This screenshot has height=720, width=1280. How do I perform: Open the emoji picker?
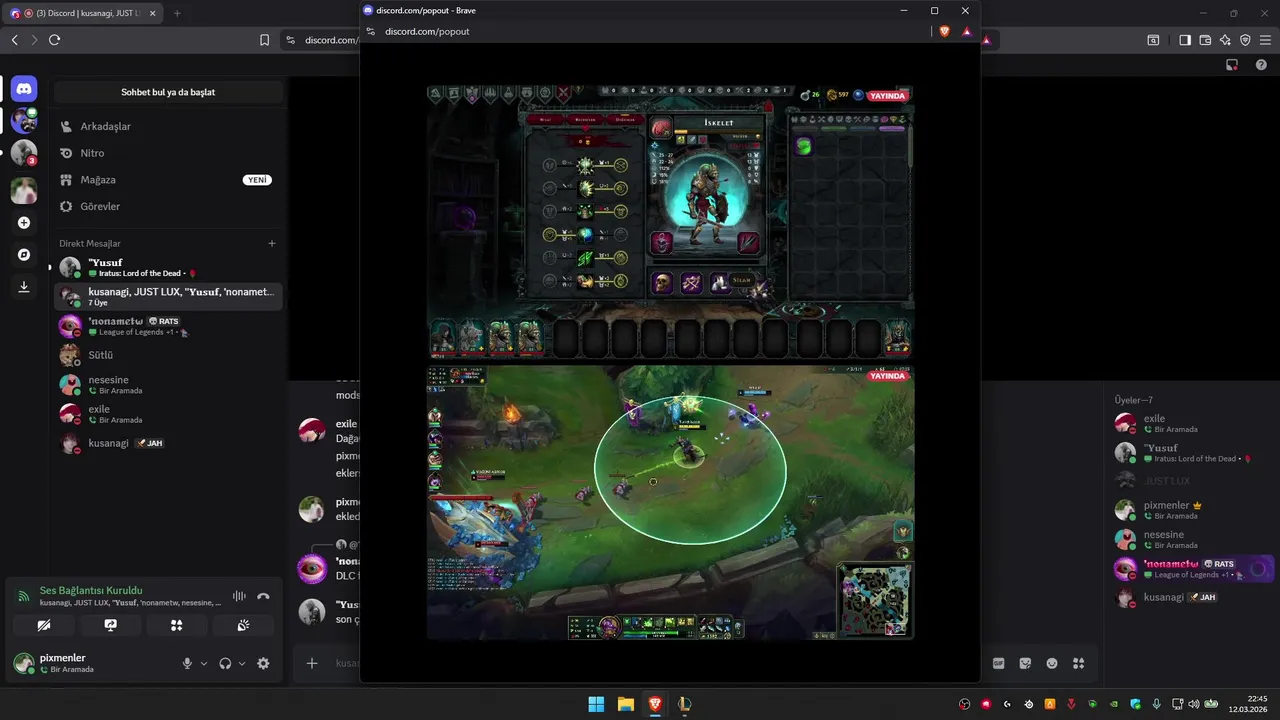(1052, 663)
